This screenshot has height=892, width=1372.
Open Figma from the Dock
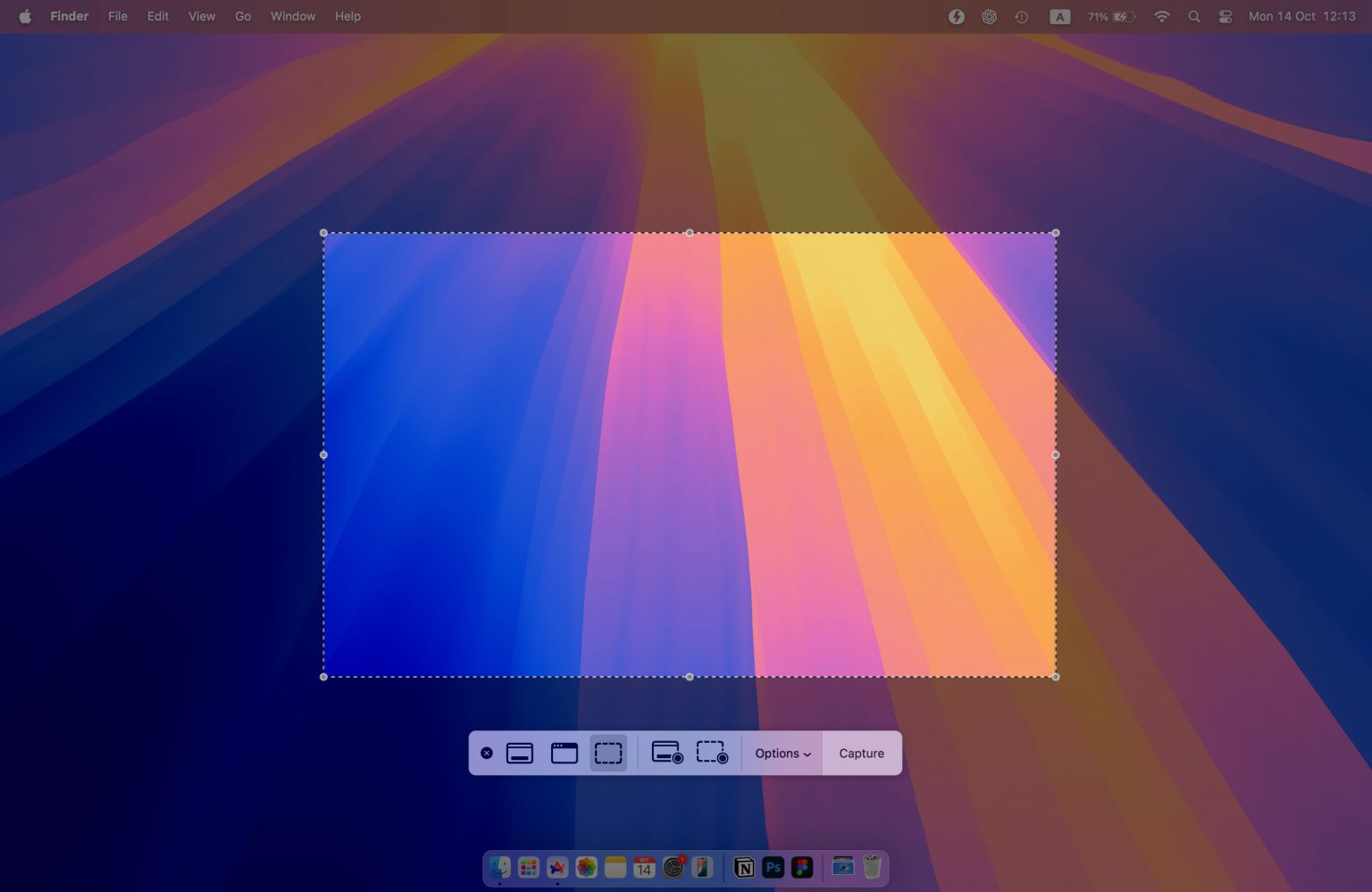[802, 866]
